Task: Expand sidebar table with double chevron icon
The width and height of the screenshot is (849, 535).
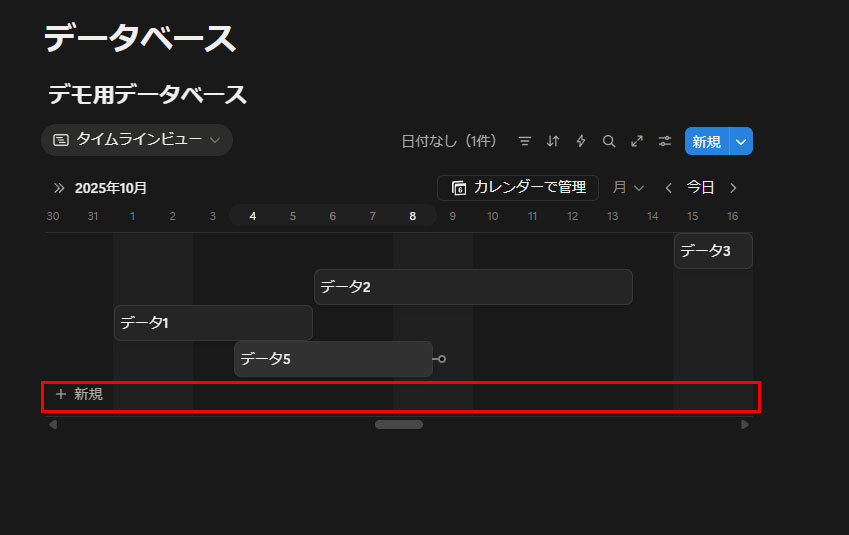Action: click(x=59, y=188)
